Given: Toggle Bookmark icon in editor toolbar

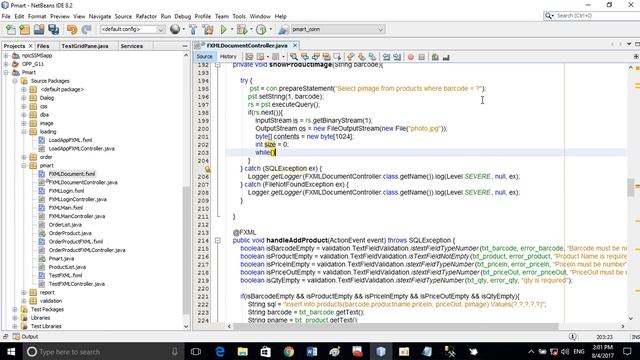Looking at the screenshot, I should (372, 57).
